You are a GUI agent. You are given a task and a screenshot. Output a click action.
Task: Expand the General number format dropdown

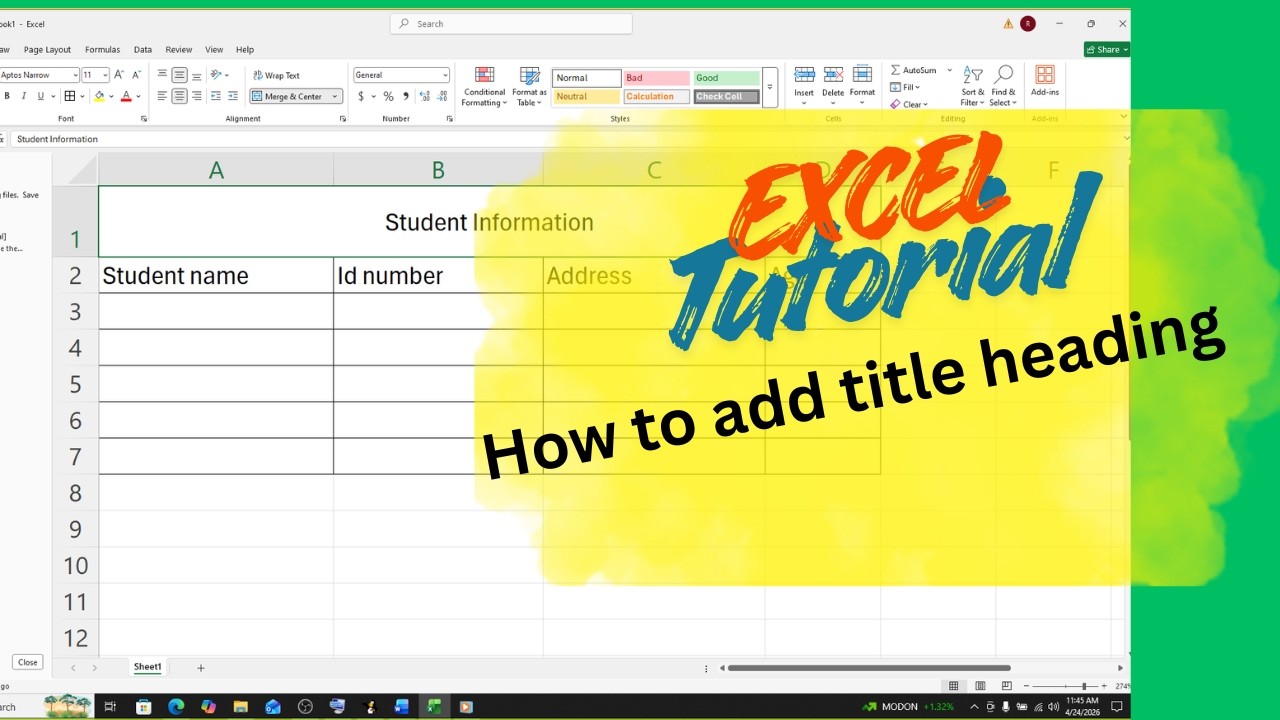(x=445, y=75)
